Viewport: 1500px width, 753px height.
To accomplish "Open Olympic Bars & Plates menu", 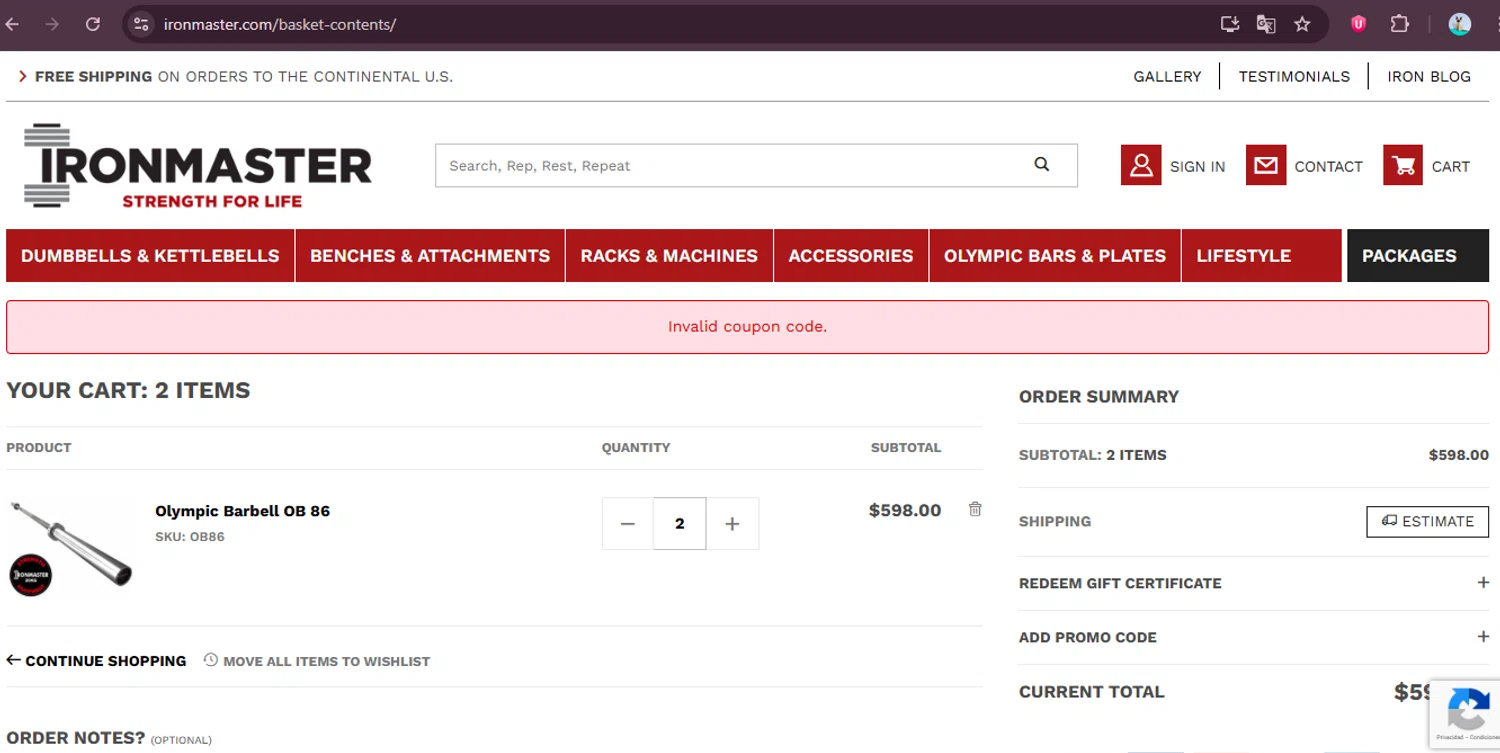I will click(1055, 256).
